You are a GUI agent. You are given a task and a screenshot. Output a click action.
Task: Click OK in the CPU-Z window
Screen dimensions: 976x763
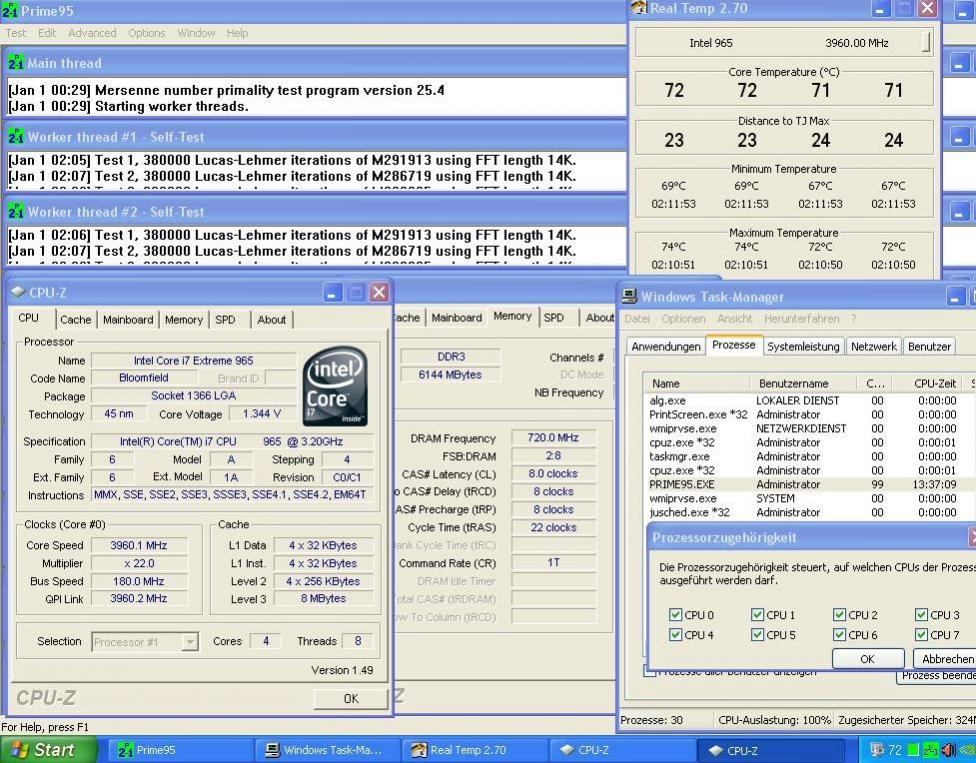pos(351,698)
